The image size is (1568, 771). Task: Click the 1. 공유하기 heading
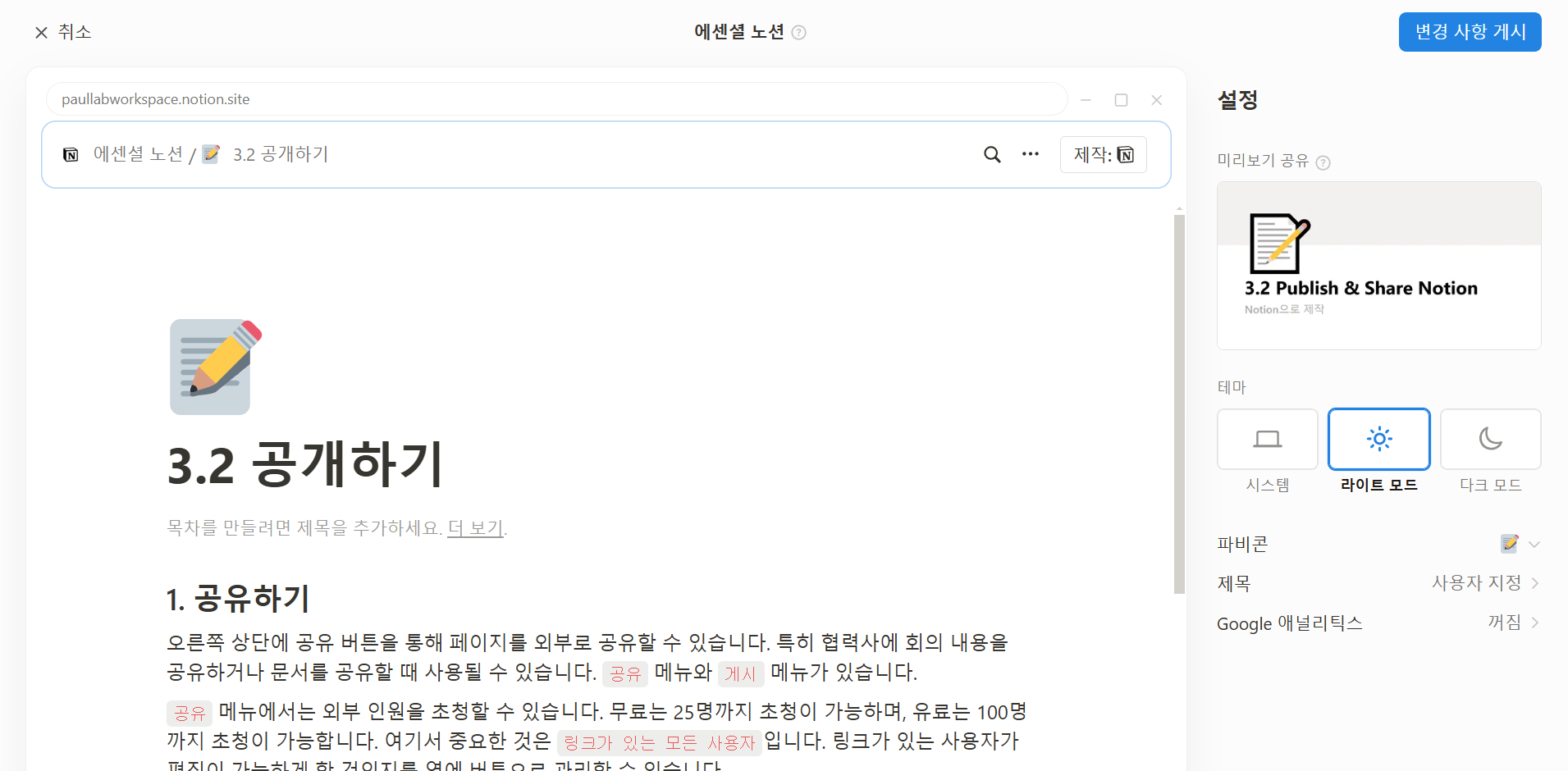(238, 599)
